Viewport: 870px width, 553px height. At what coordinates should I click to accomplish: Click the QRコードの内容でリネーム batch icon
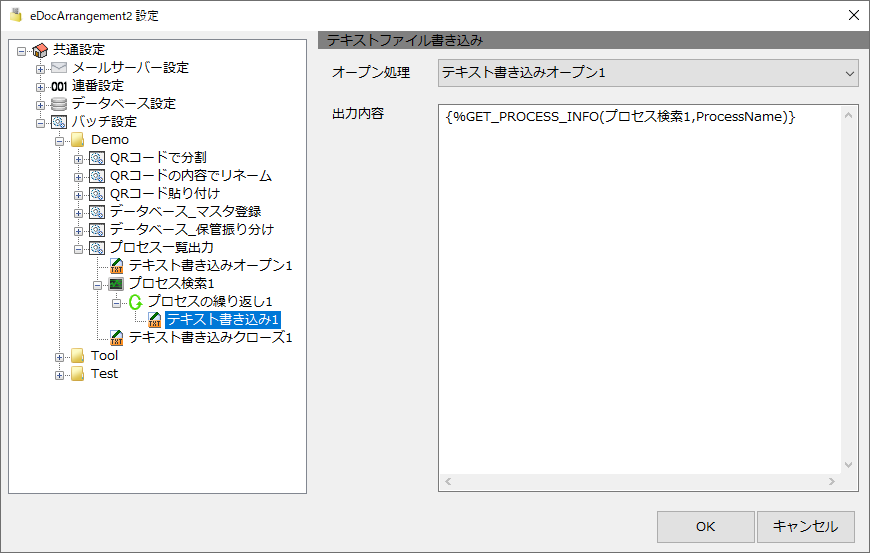(97, 176)
